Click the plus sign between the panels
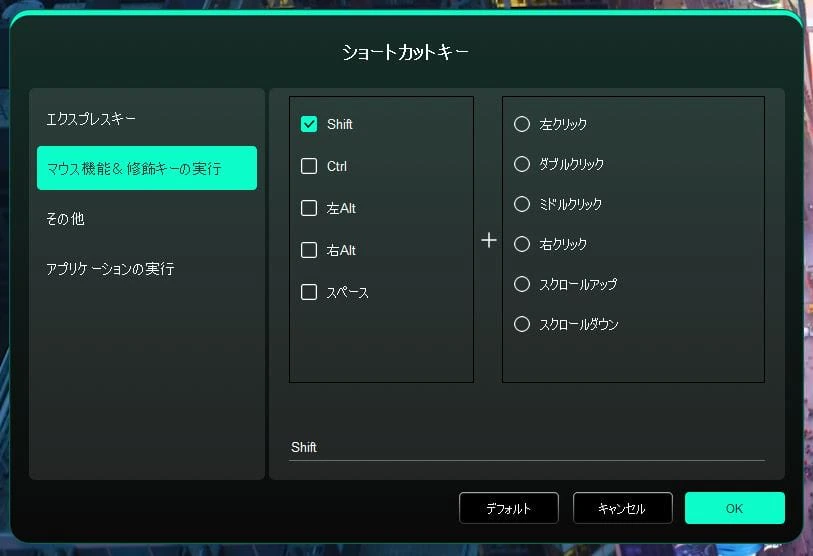 [489, 240]
